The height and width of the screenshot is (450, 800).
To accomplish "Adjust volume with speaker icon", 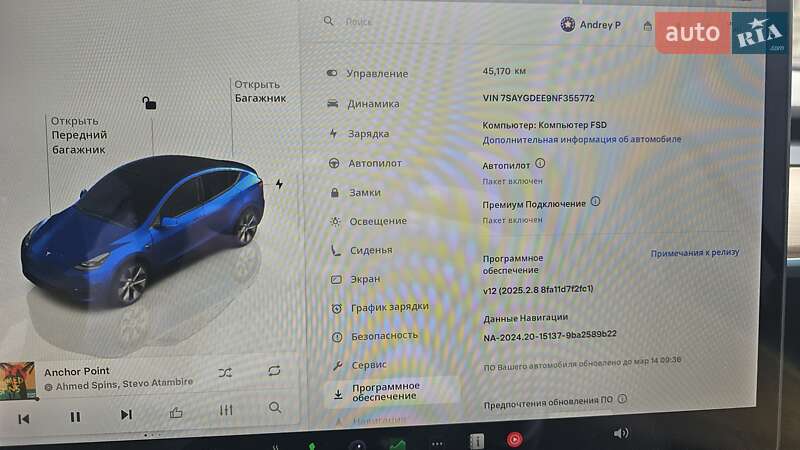I will coord(621,433).
